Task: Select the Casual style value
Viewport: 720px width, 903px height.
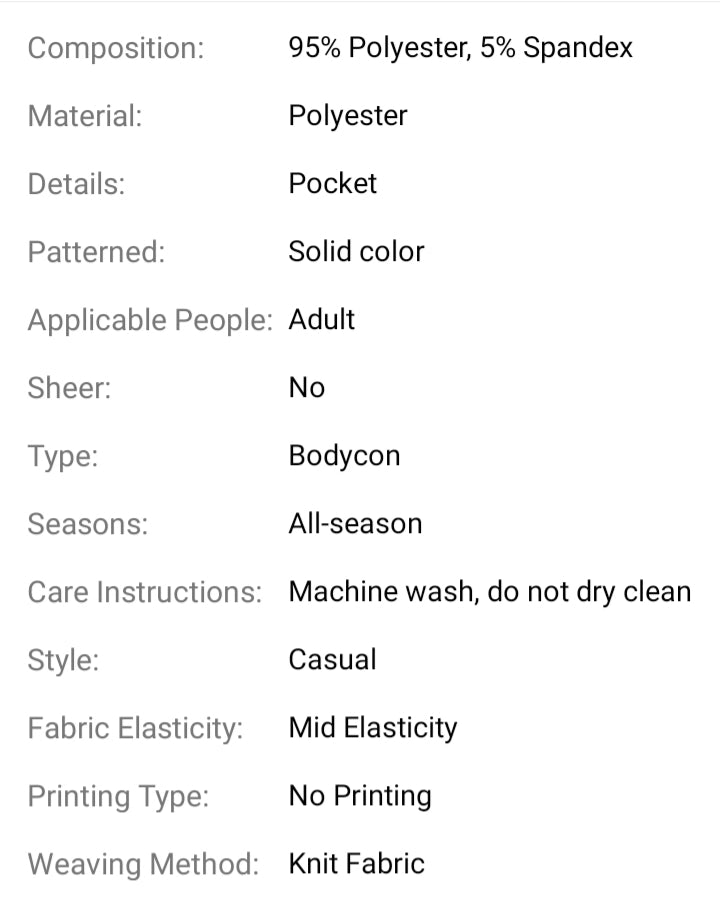Action: (x=332, y=660)
